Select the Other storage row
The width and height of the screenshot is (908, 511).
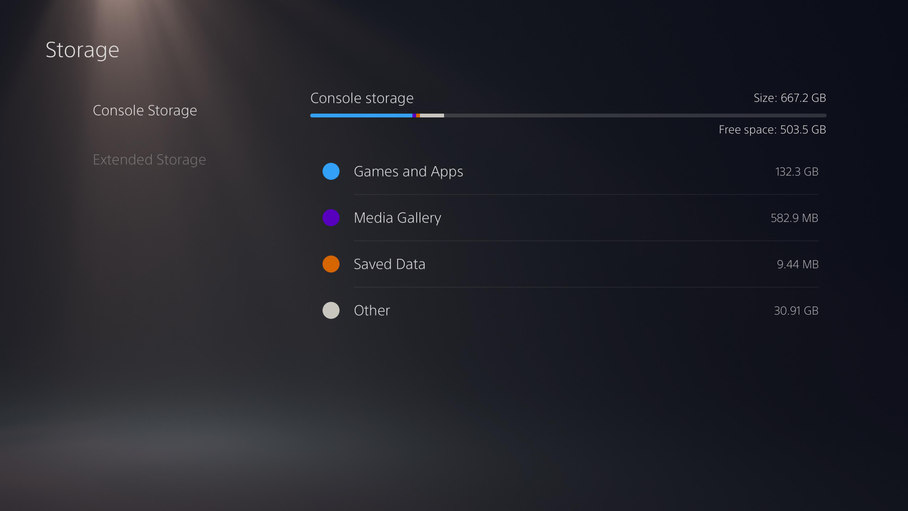tap(570, 311)
